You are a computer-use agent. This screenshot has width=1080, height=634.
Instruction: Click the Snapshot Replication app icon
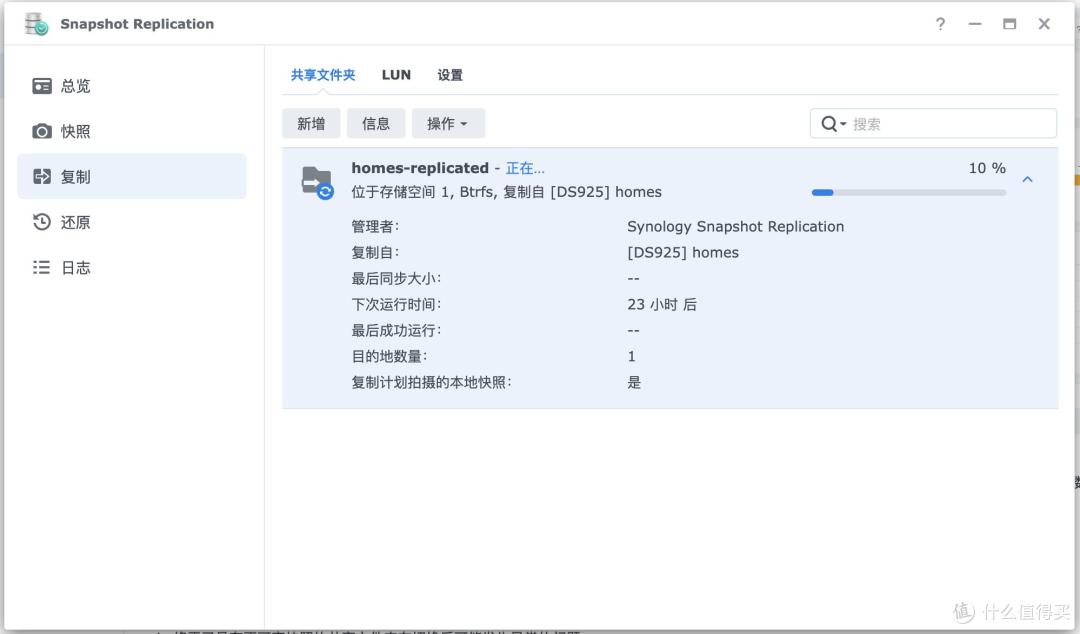(36, 24)
